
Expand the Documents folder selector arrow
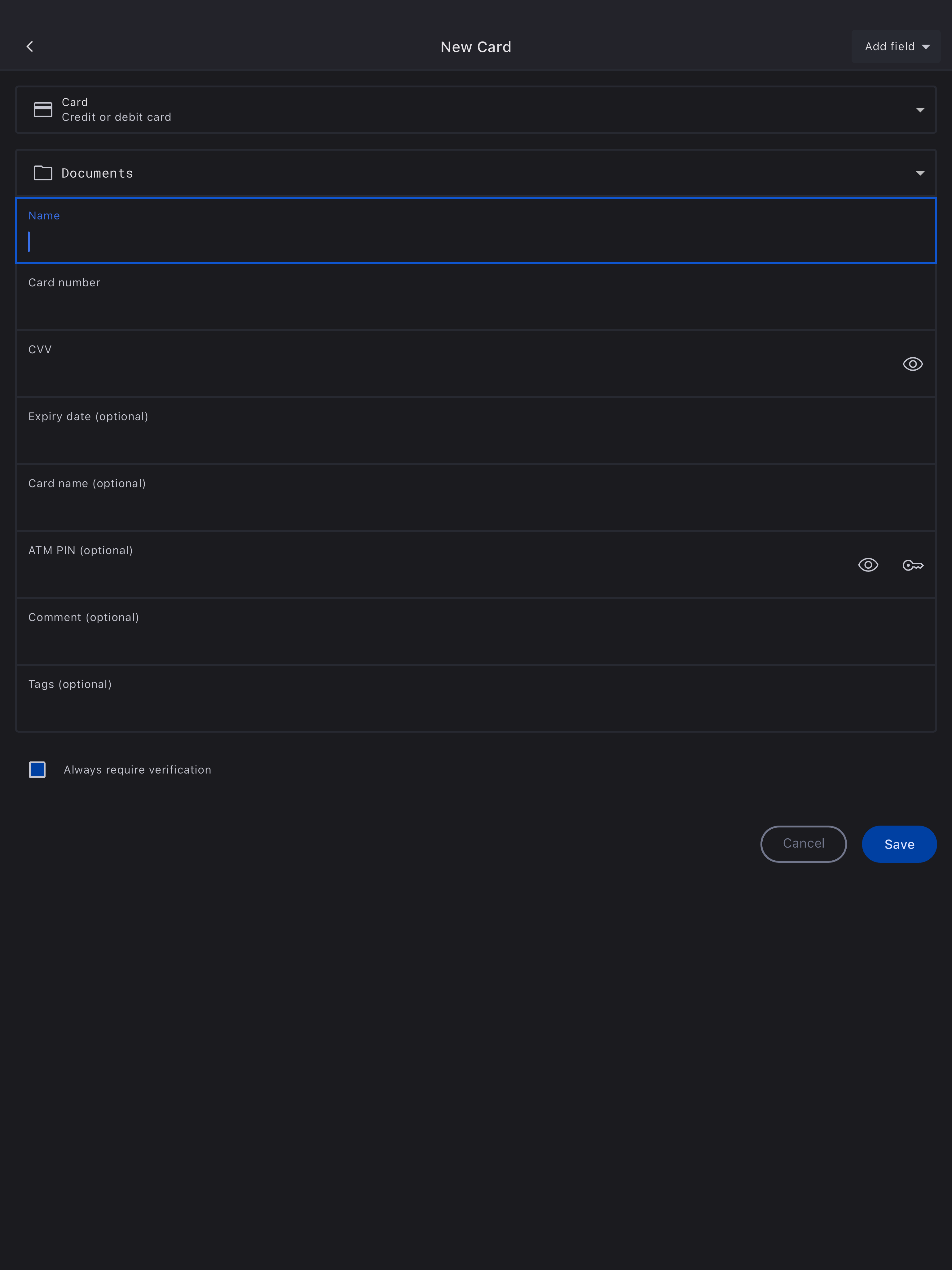coord(920,173)
